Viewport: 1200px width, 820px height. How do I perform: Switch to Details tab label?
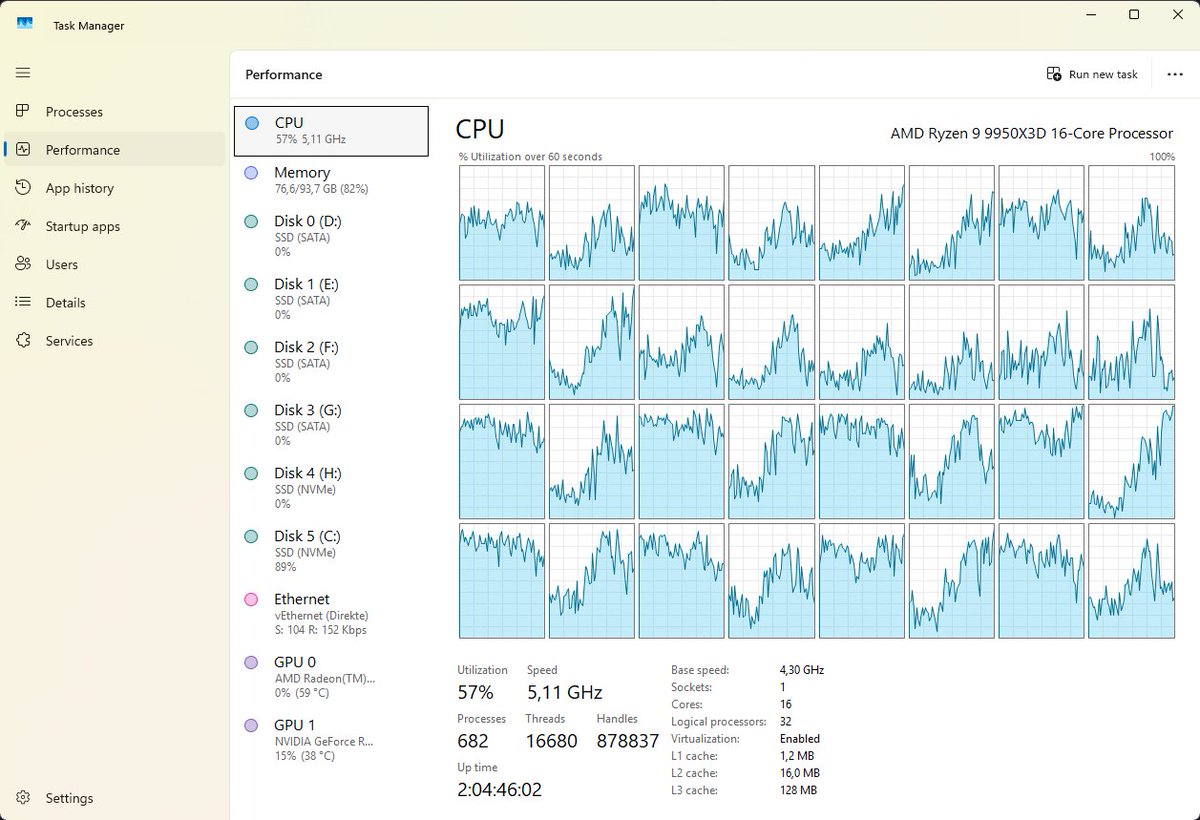66,302
